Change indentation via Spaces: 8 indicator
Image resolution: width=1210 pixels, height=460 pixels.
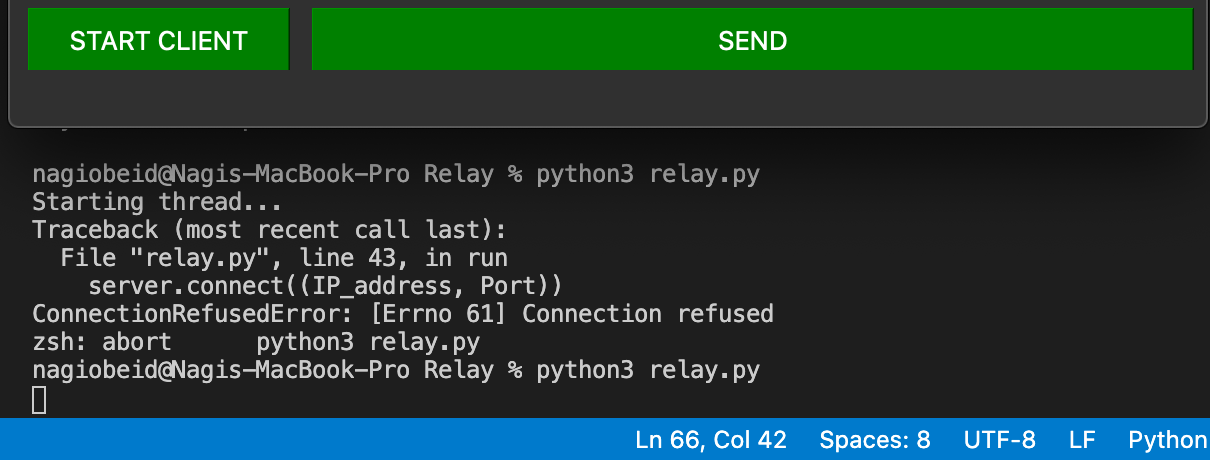pos(875,440)
